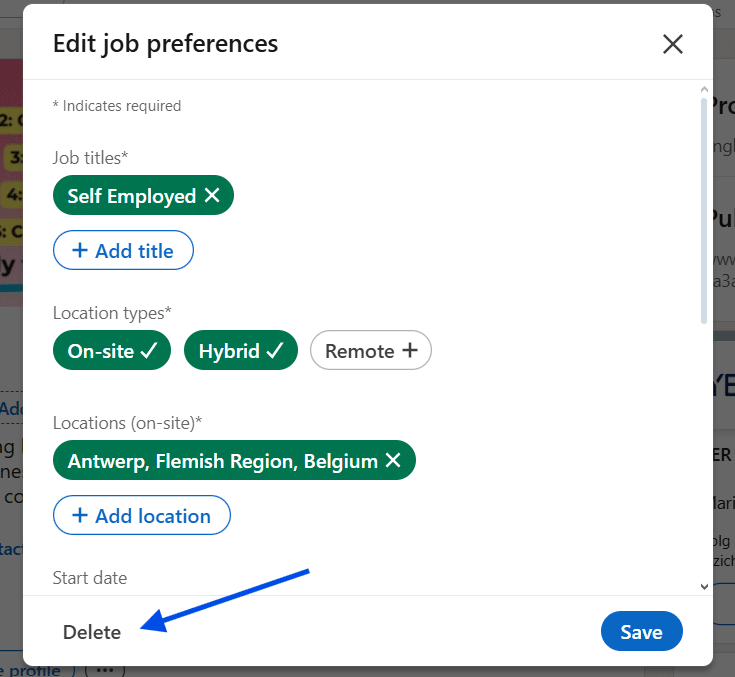Open the more options ellipsis behind dialog

tap(104, 670)
